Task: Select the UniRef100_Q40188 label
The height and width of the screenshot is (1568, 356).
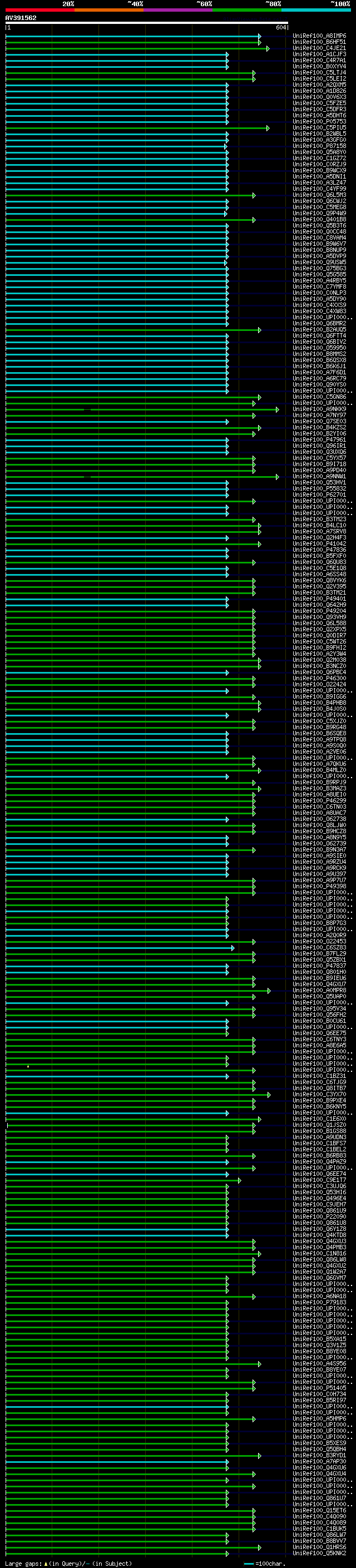Action: (x=319, y=220)
